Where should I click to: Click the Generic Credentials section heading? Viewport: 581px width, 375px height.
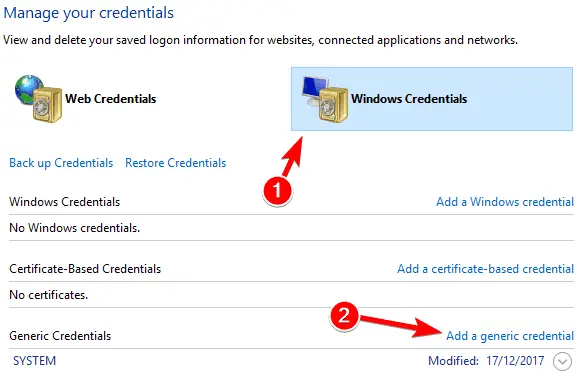(x=60, y=336)
